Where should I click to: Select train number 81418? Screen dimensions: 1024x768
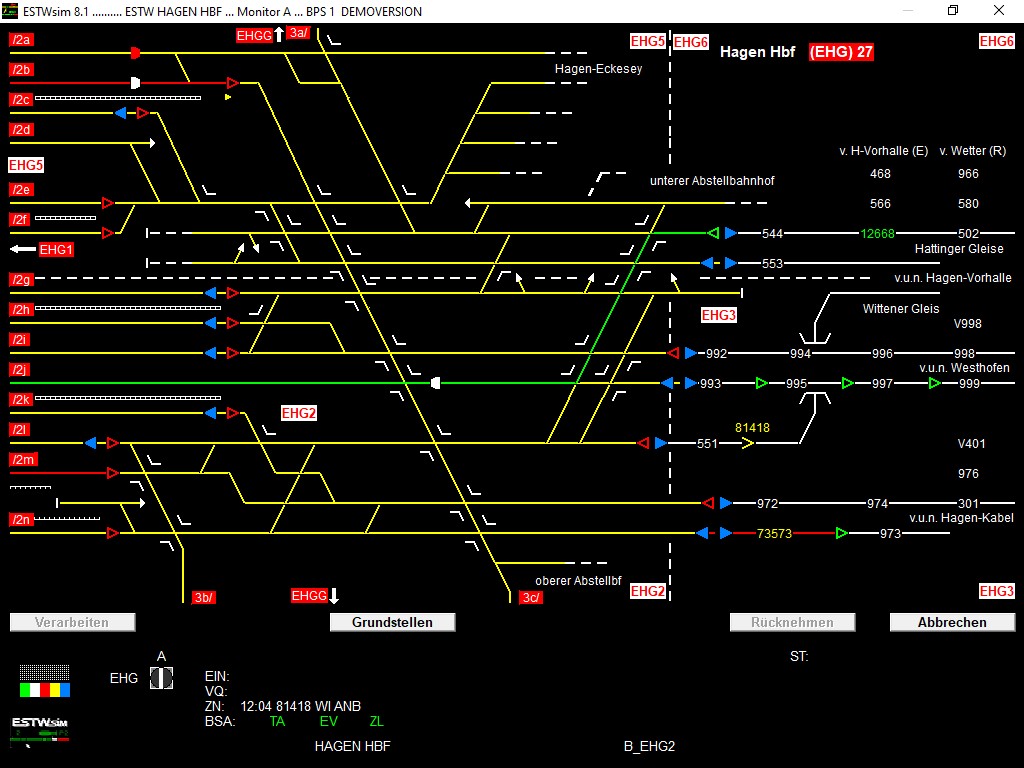(752, 428)
